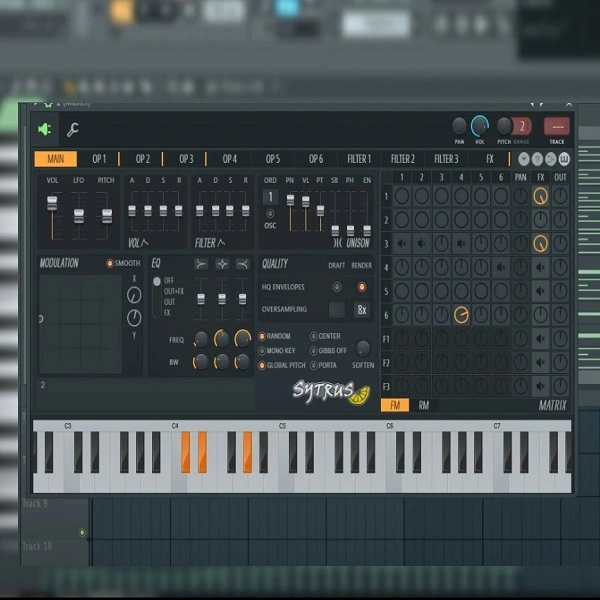Click the main LFO fader
Screen dimensions: 600x600
[79, 216]
